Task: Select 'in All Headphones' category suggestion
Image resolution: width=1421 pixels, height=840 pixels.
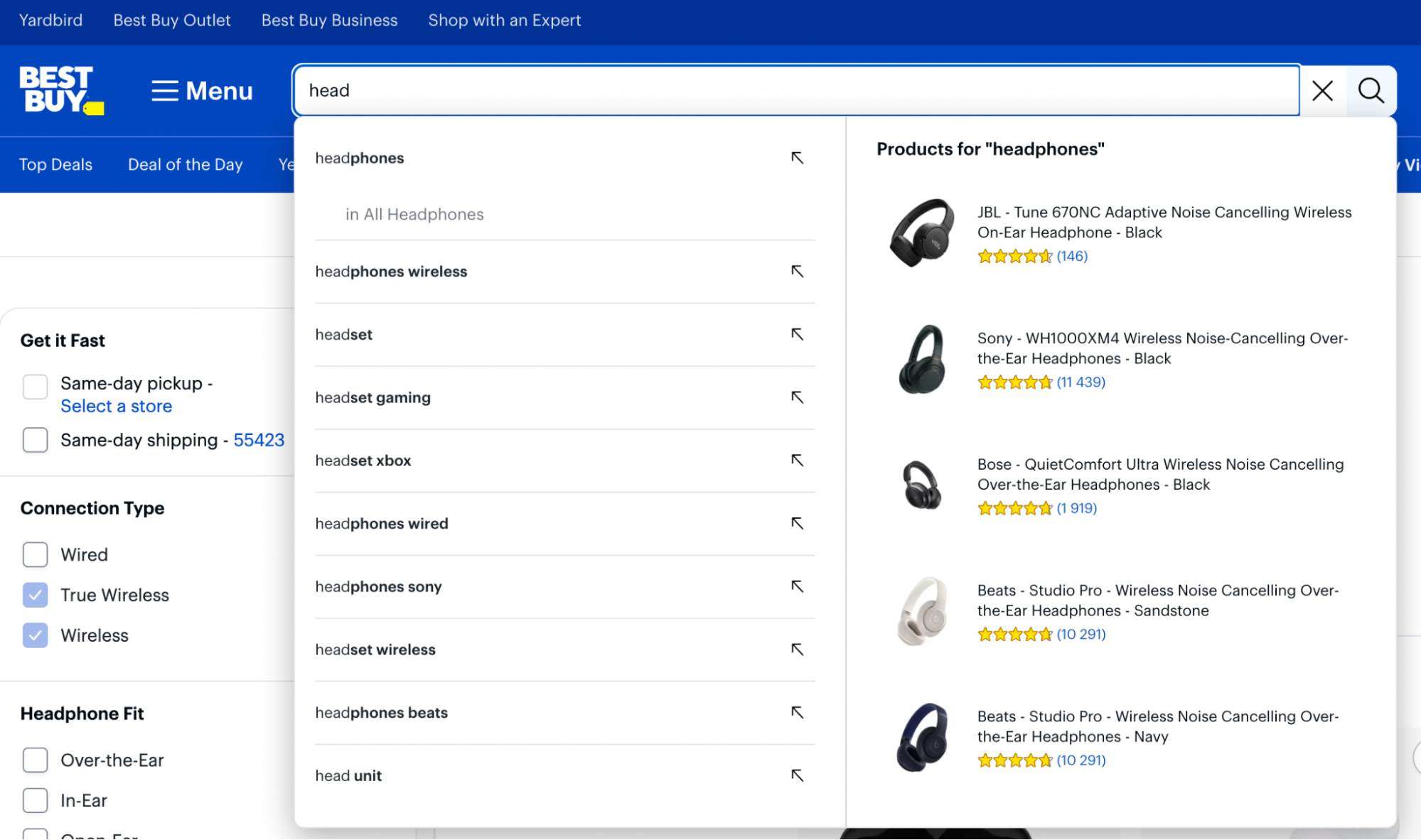Action: [x=414, y=214]
